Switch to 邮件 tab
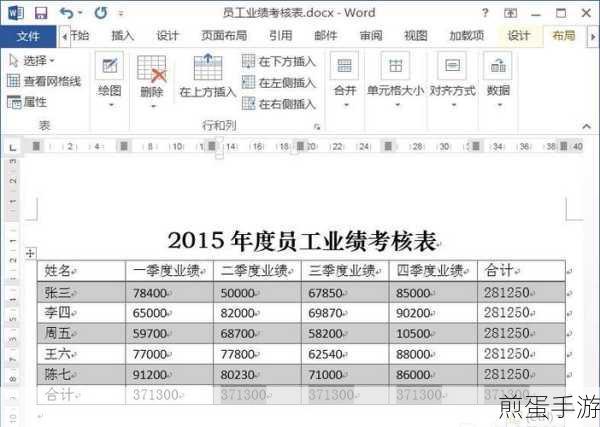Image resolution: width=600 pixels, height=427 pixels. point(326,36)
